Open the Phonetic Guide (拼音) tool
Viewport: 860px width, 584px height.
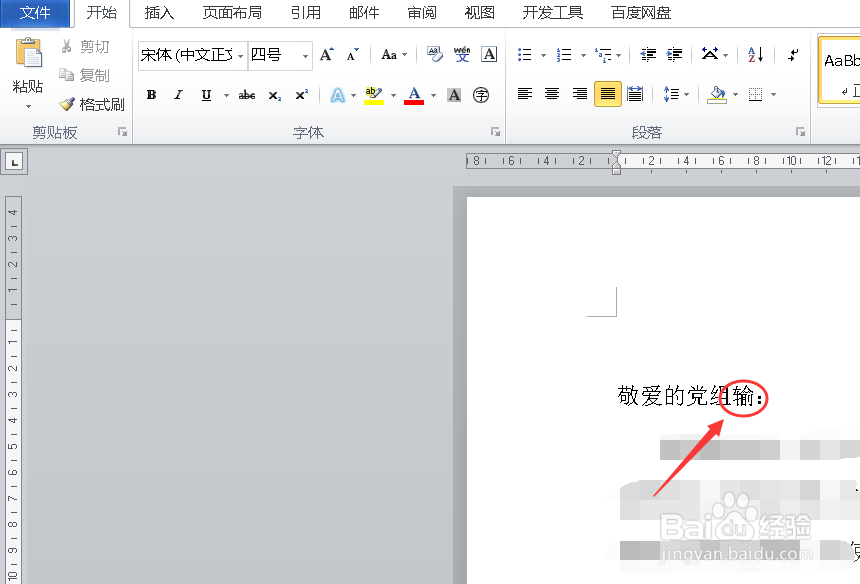click(x=462, y=55)
